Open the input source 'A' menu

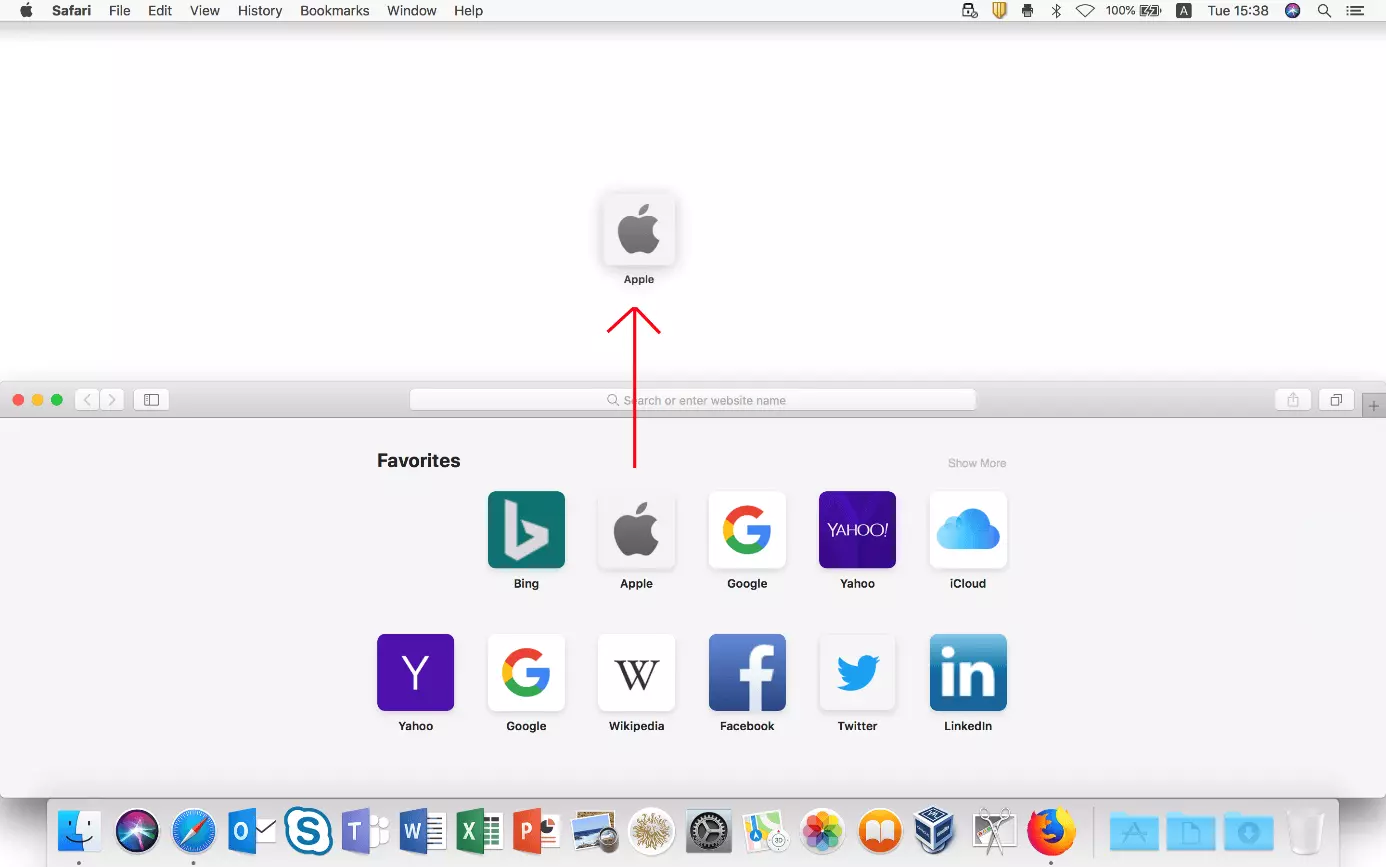coord(1184,11)
